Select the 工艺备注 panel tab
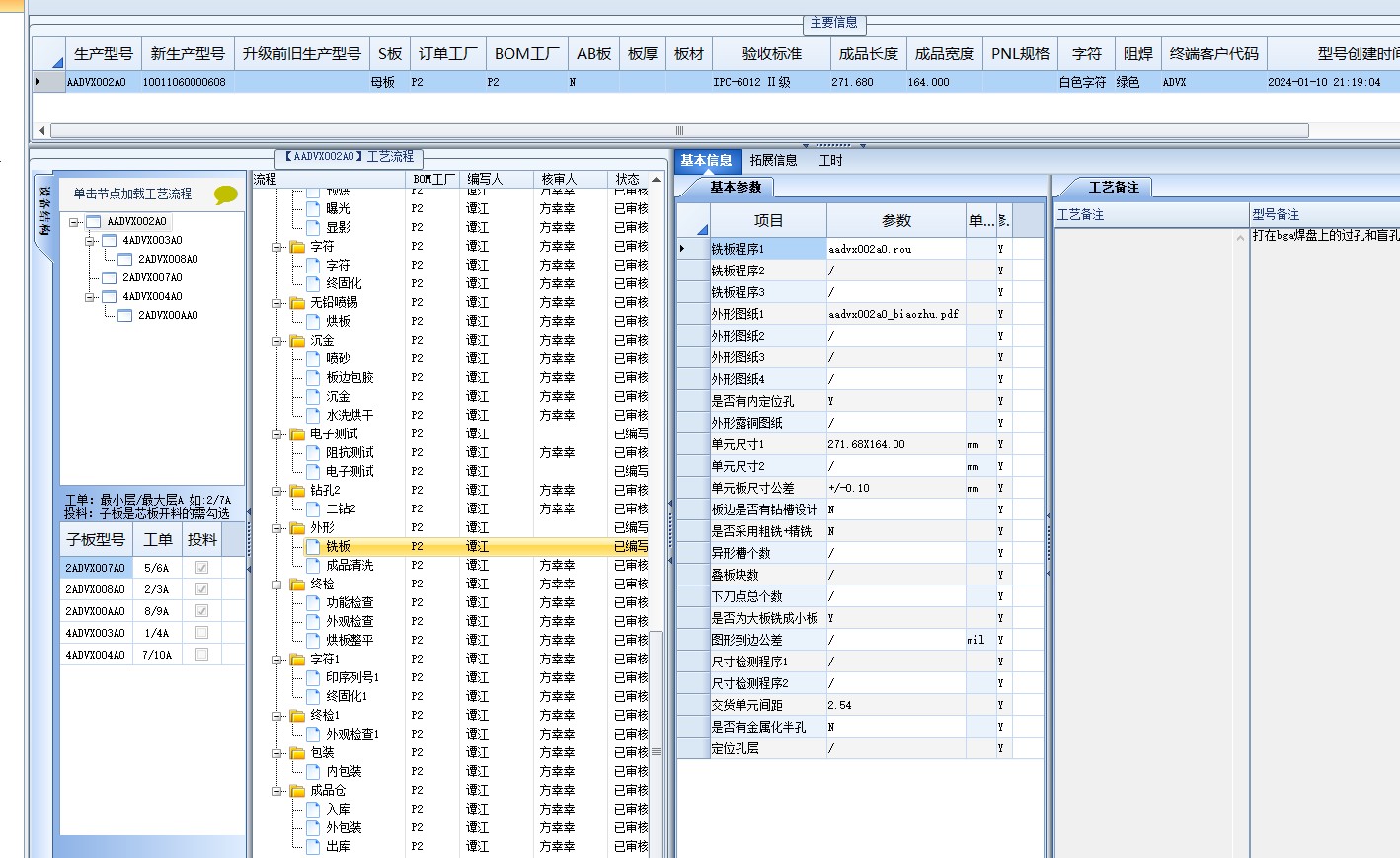Viewport: 1400px width, 858px height. (1114, 187)
